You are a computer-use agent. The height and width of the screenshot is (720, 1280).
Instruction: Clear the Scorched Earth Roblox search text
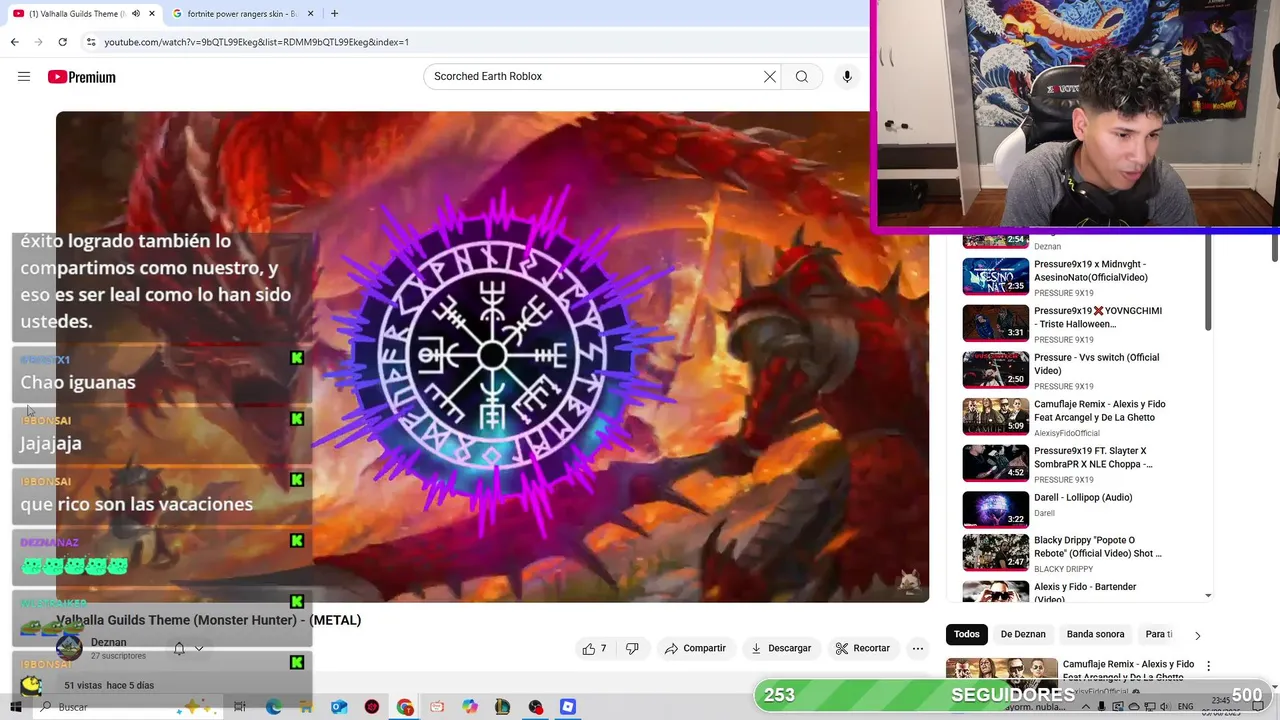pos(770,77)
